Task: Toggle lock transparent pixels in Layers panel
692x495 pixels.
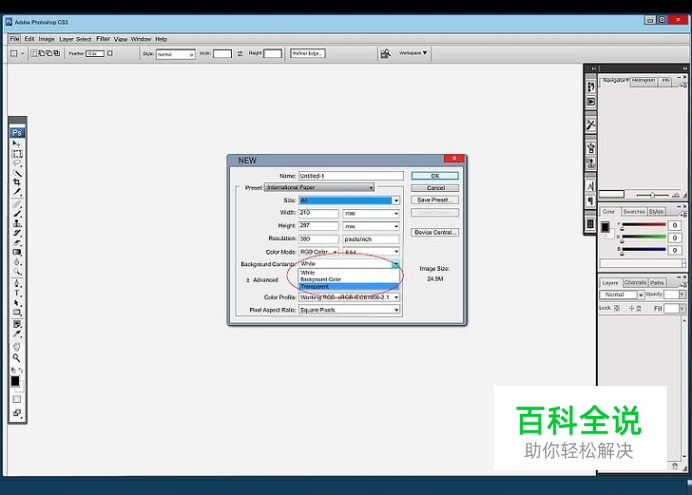Action: pyautogui.click(x=617, y=308)
